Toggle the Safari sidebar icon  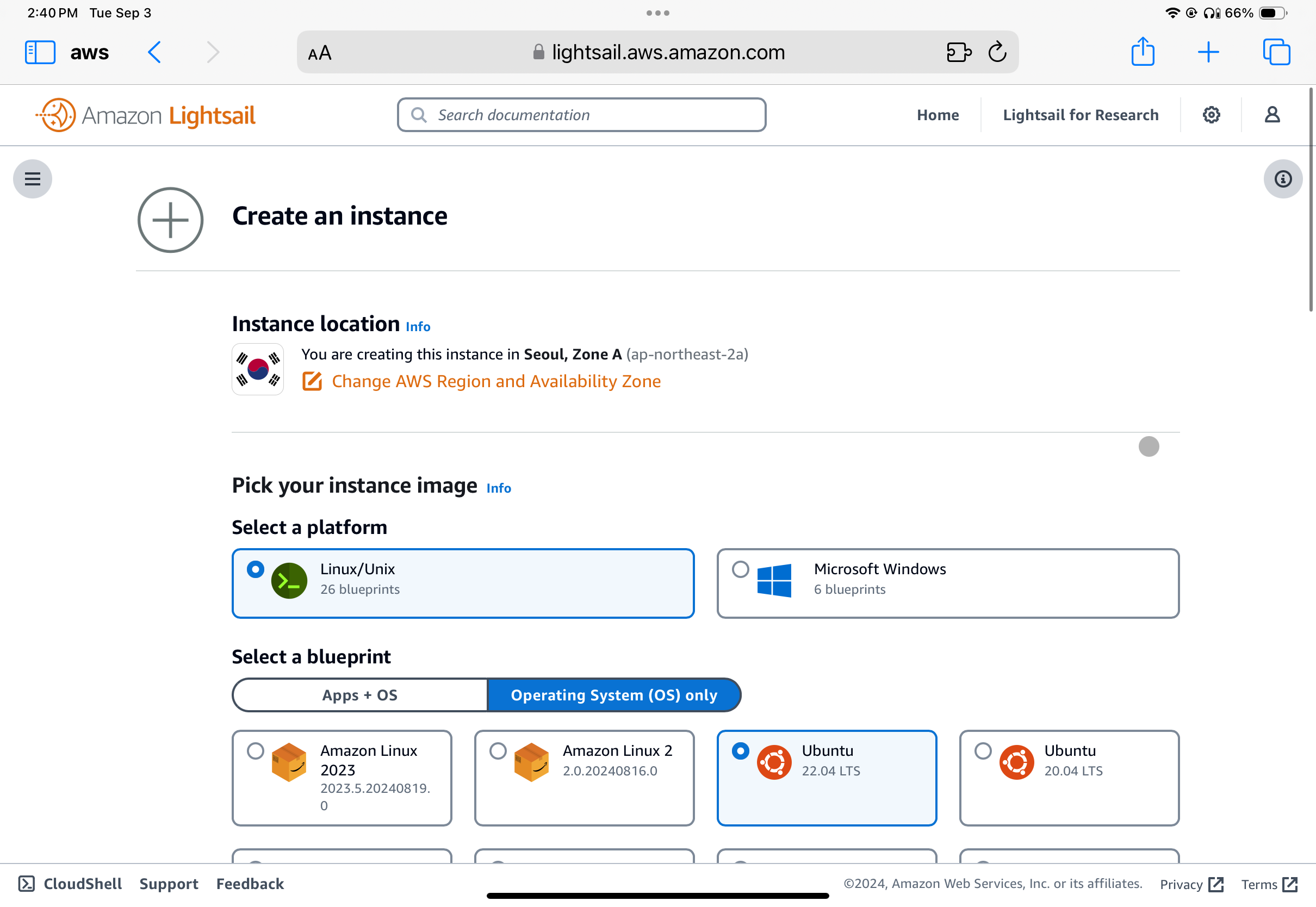coord(40,52)
